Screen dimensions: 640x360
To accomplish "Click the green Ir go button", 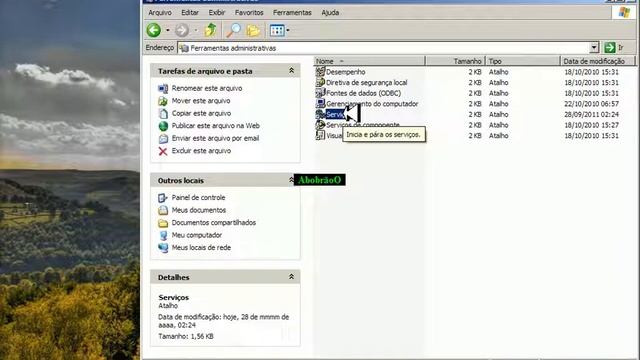I will point(610,48).
